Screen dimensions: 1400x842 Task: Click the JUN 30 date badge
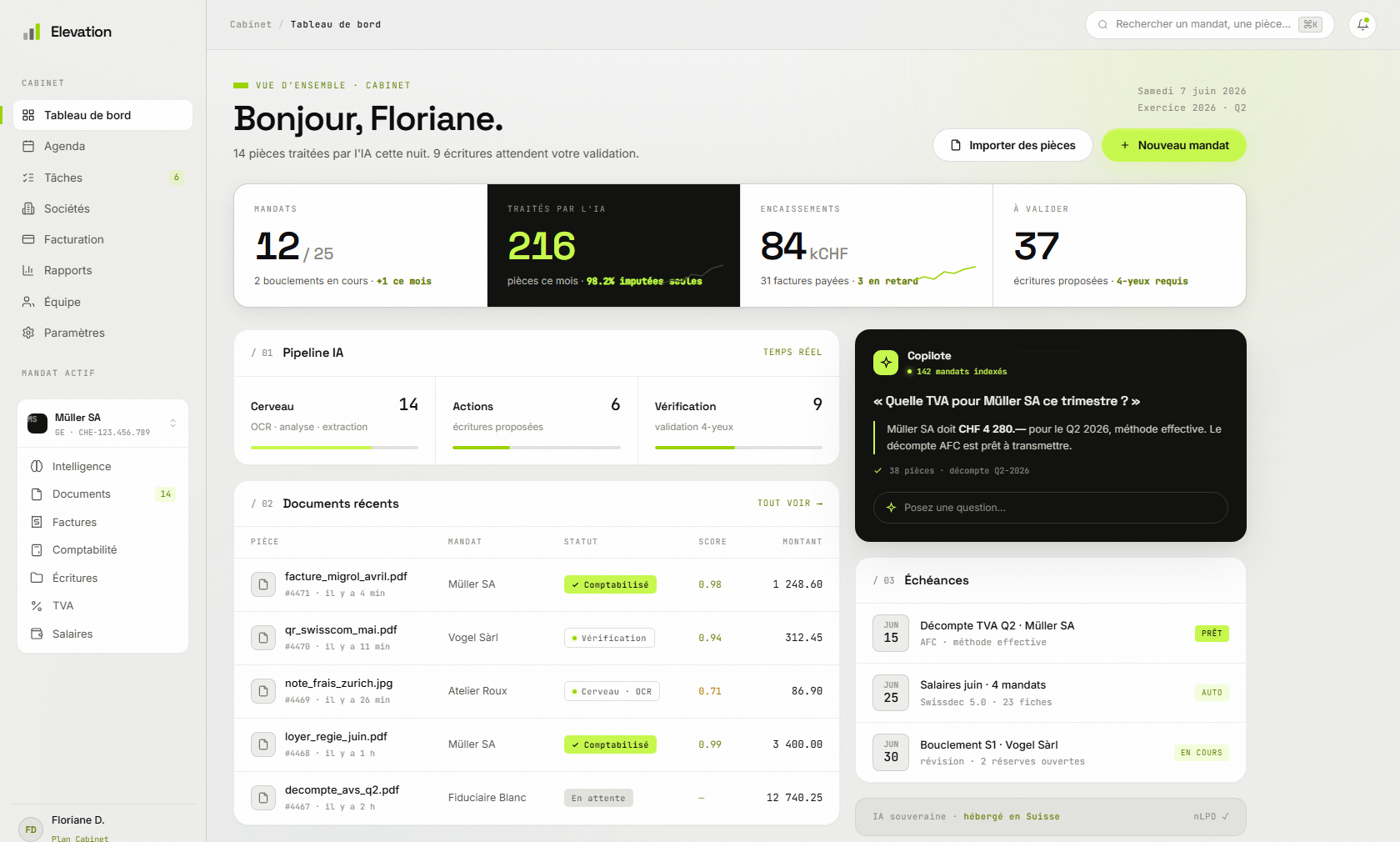click(x=891, y=753)
